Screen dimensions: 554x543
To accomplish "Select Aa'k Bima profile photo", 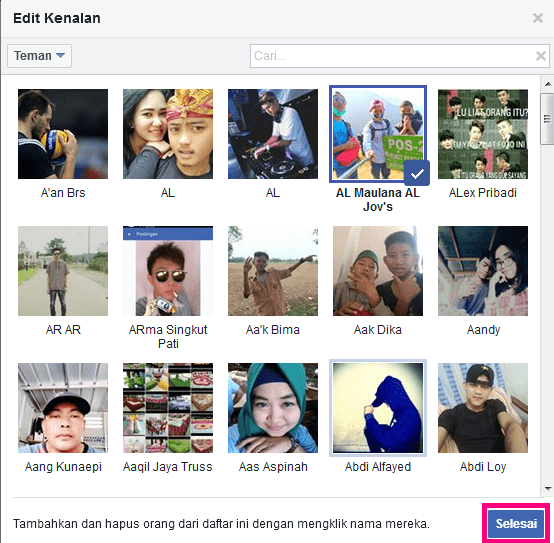I will pos(273,271).
